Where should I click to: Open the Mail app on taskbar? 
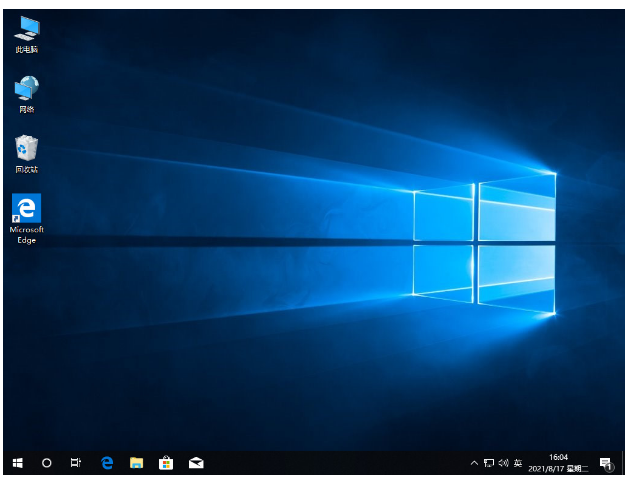pyautogui.click(x=196, y=463)
